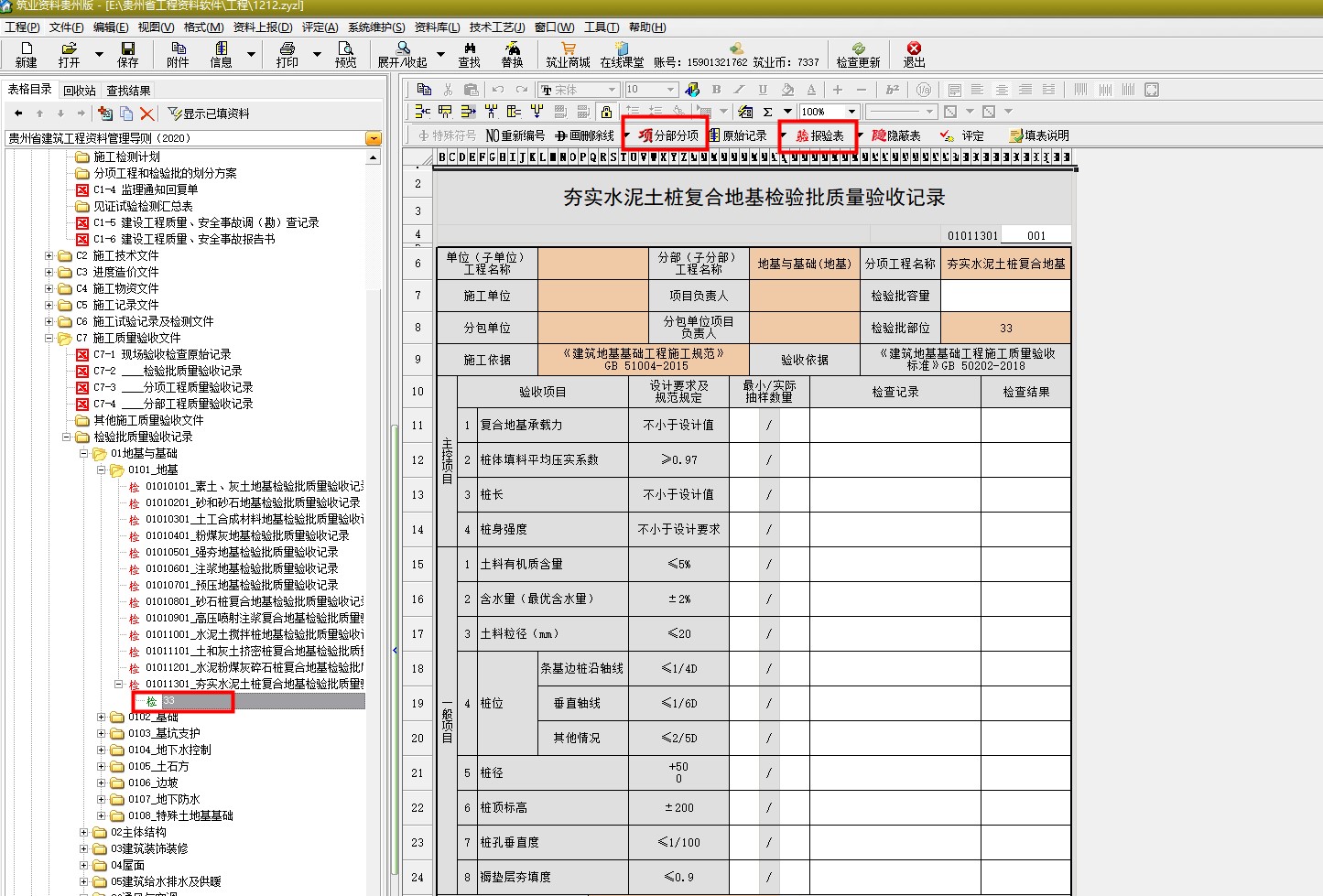Click the 分部分项 button

pyautogui.click(x=668, y=135)
